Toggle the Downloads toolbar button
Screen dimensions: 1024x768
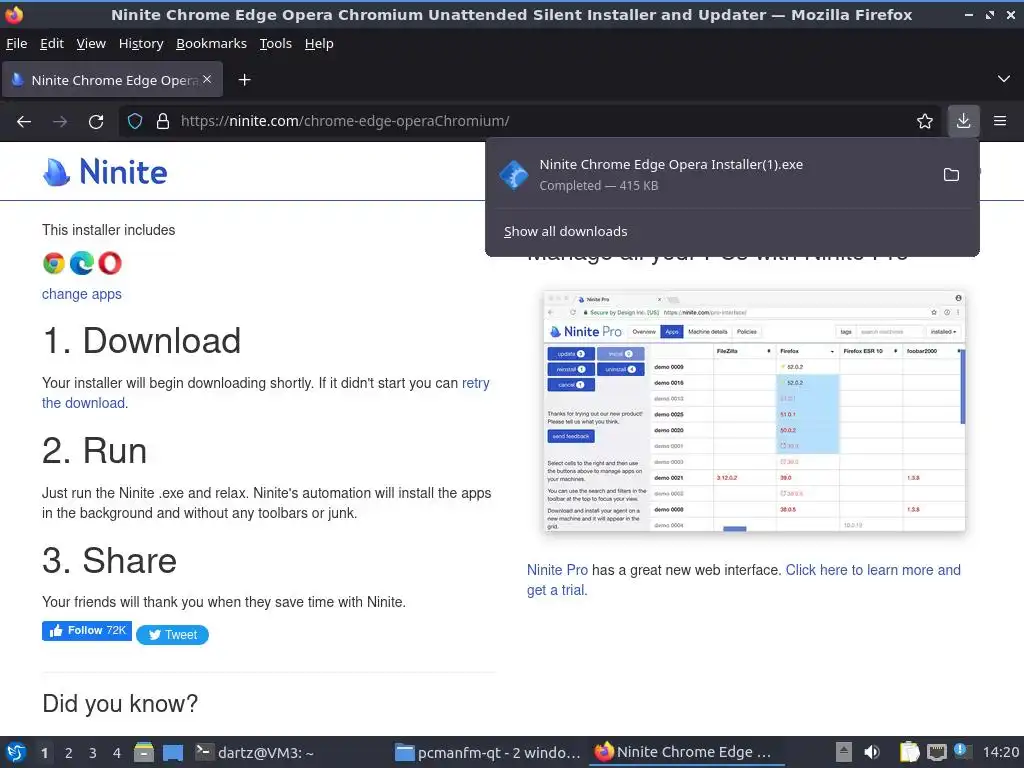coord(963,121)
